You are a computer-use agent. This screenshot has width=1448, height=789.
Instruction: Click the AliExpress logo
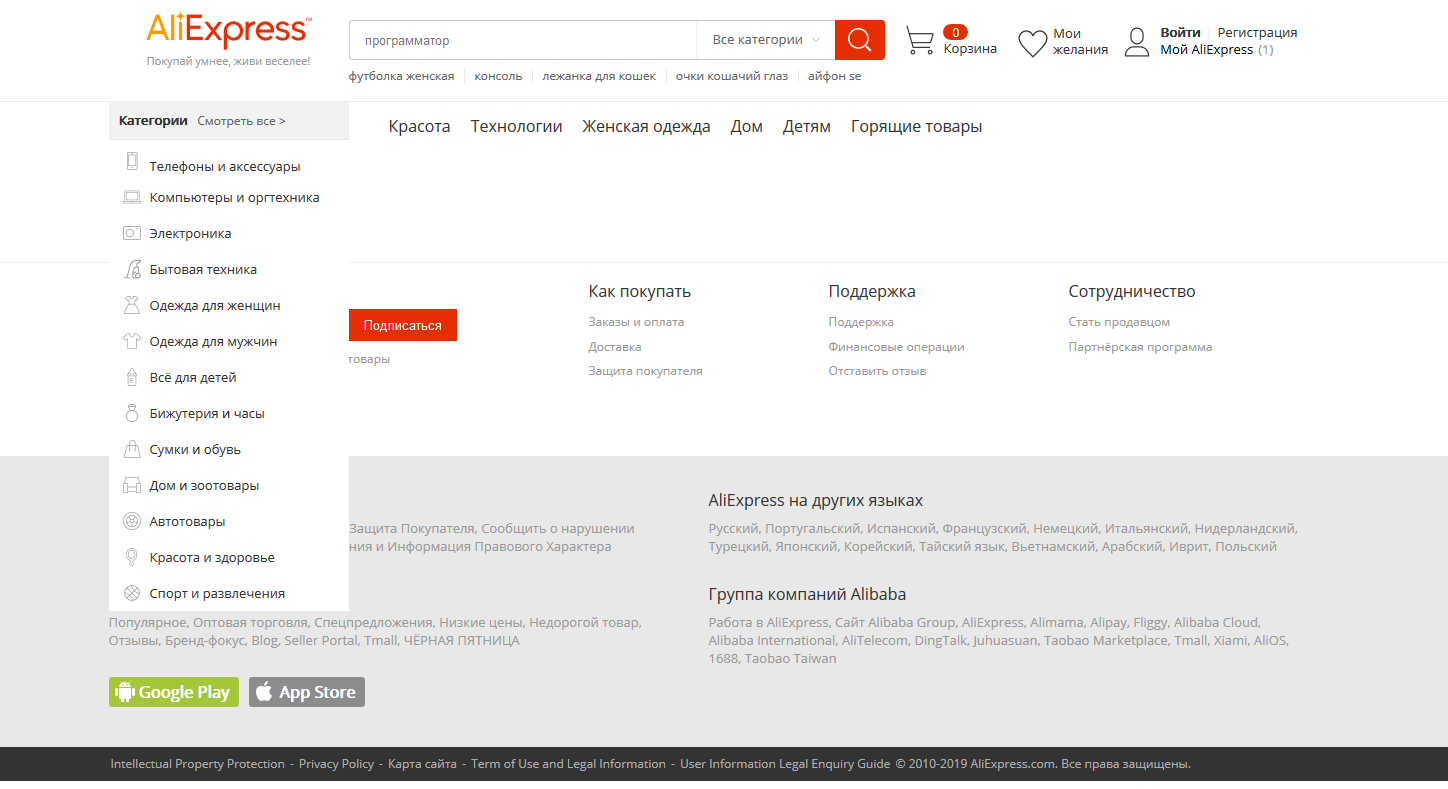(229, 31)
